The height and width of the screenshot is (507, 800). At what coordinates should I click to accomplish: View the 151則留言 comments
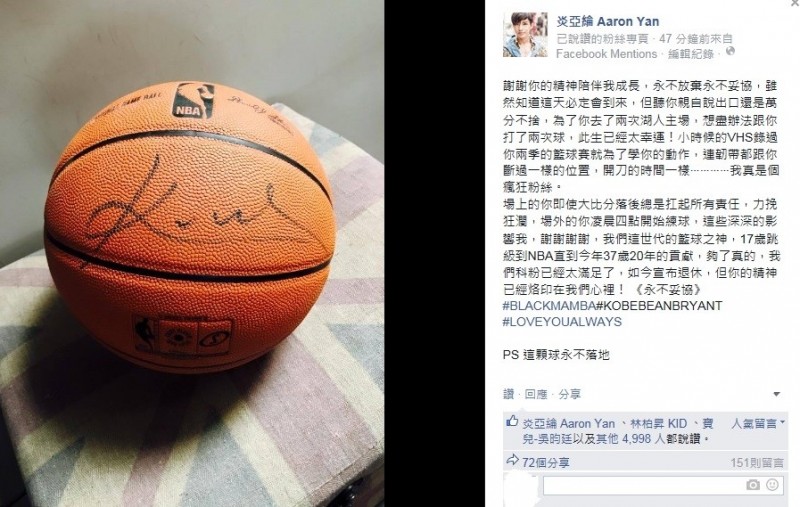point(757,463)
